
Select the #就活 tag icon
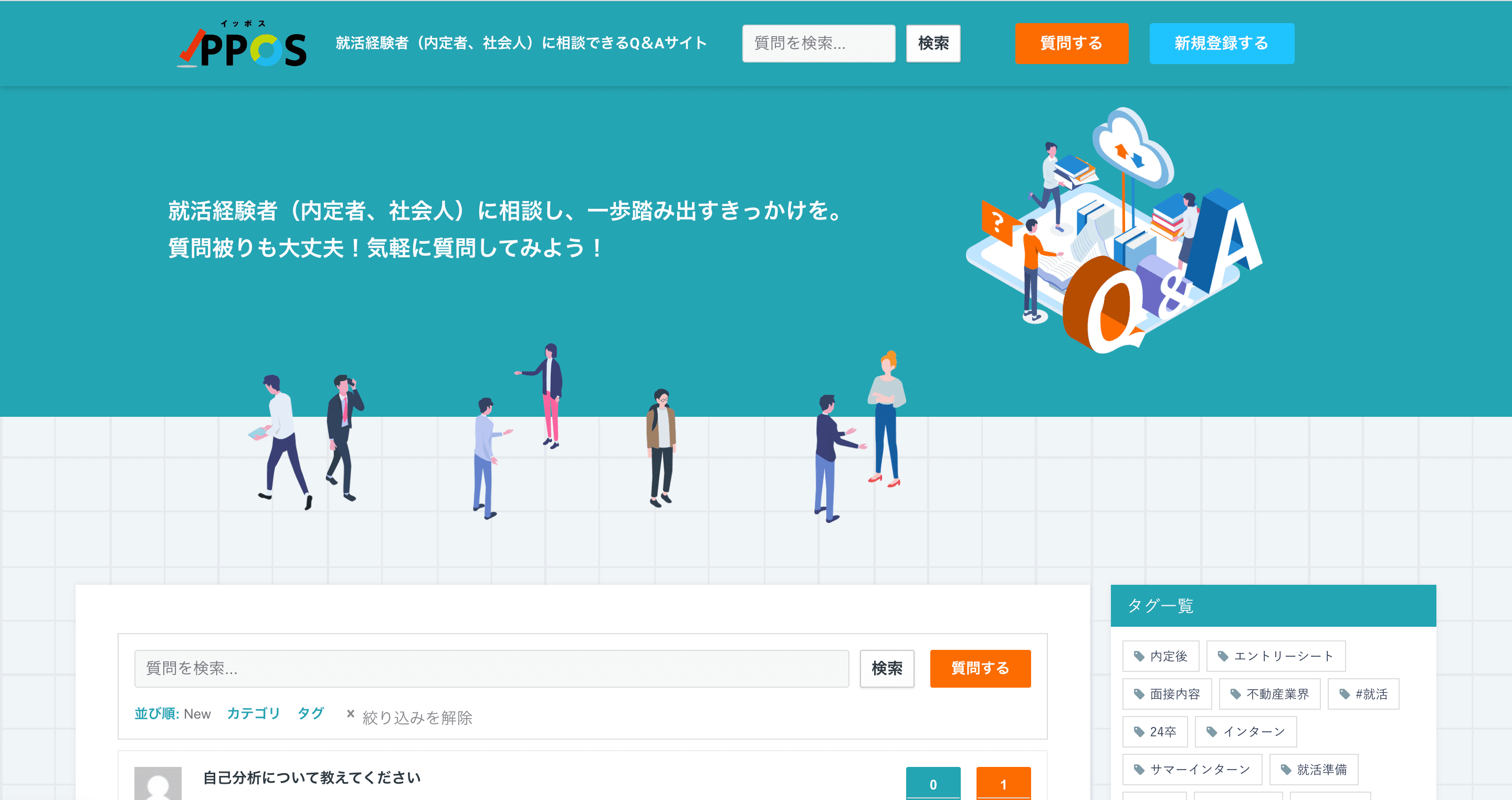1343,693
